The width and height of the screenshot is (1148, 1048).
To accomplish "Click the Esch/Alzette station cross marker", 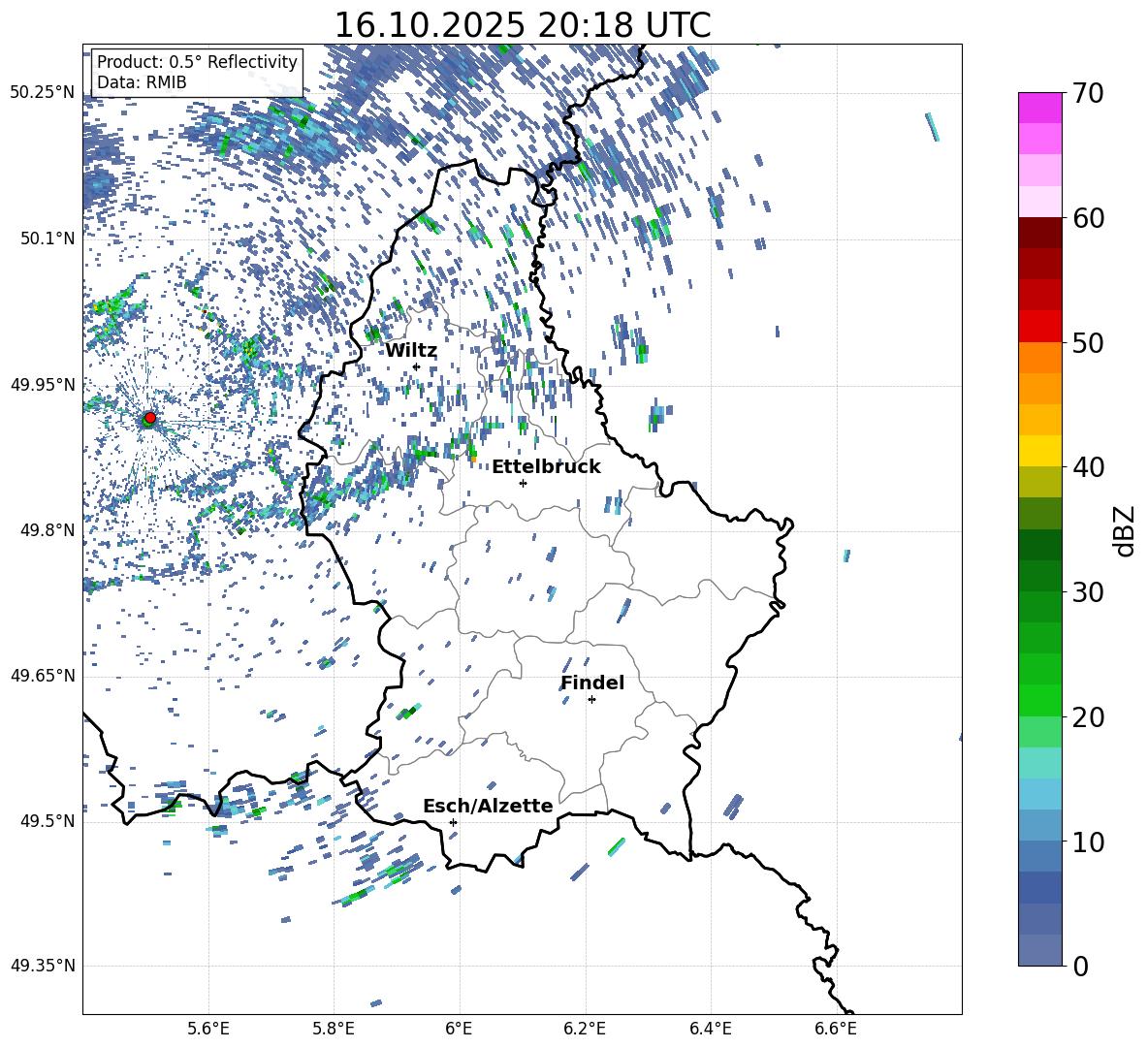I will 453,822.
